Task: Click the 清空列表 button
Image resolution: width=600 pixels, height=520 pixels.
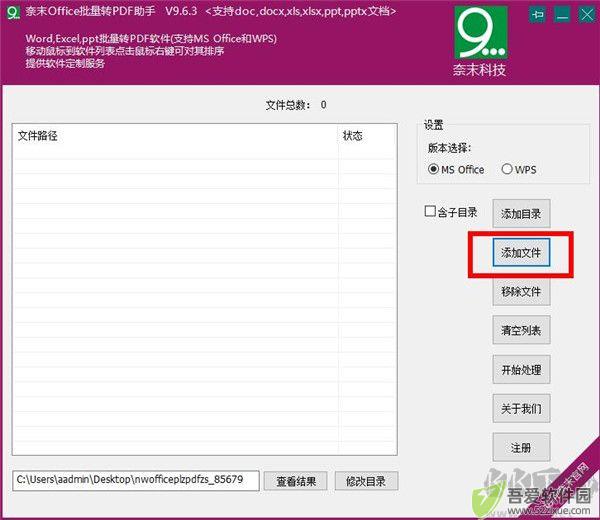Action: [x=521, y=330]
